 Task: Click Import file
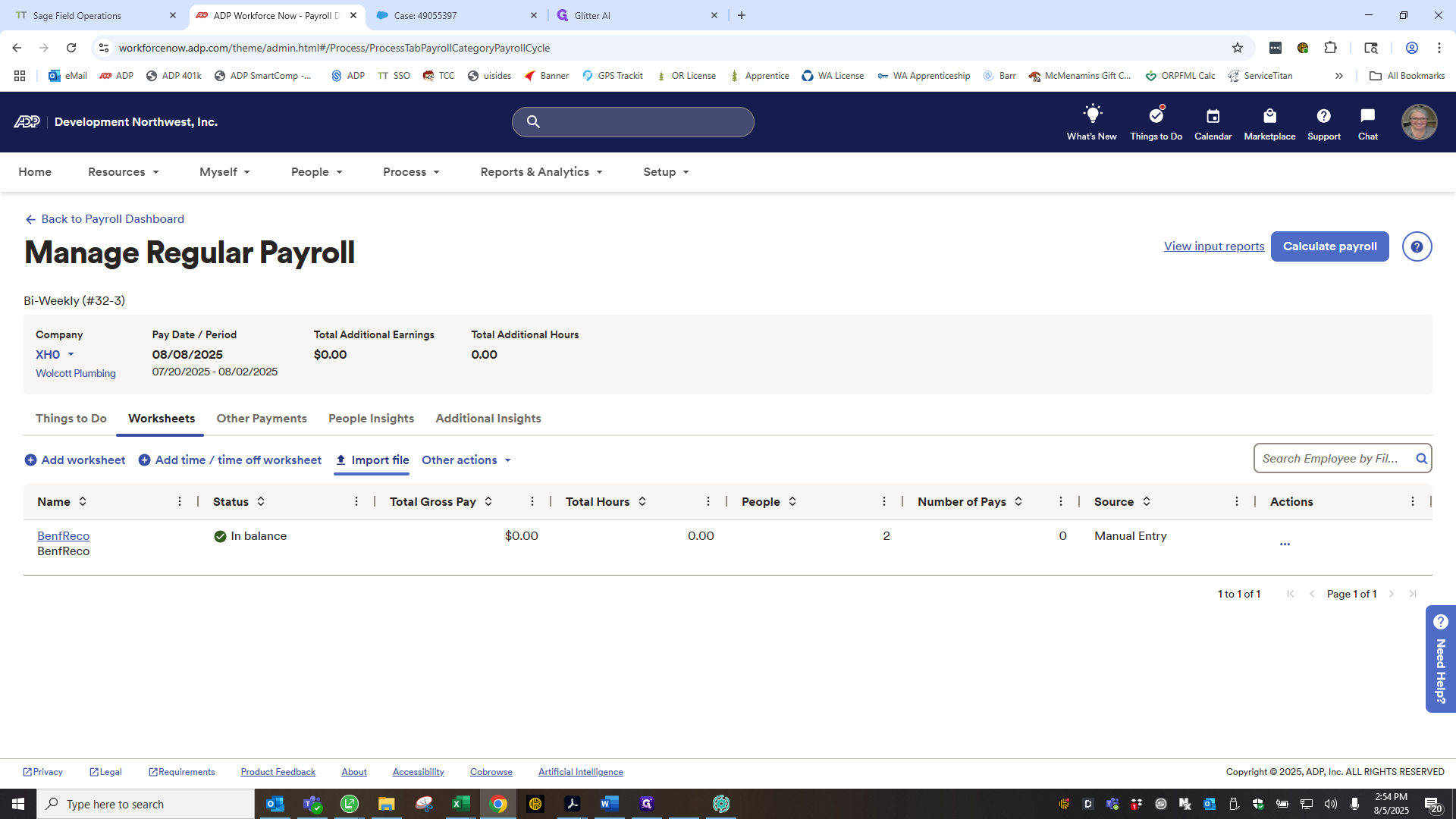372,460
